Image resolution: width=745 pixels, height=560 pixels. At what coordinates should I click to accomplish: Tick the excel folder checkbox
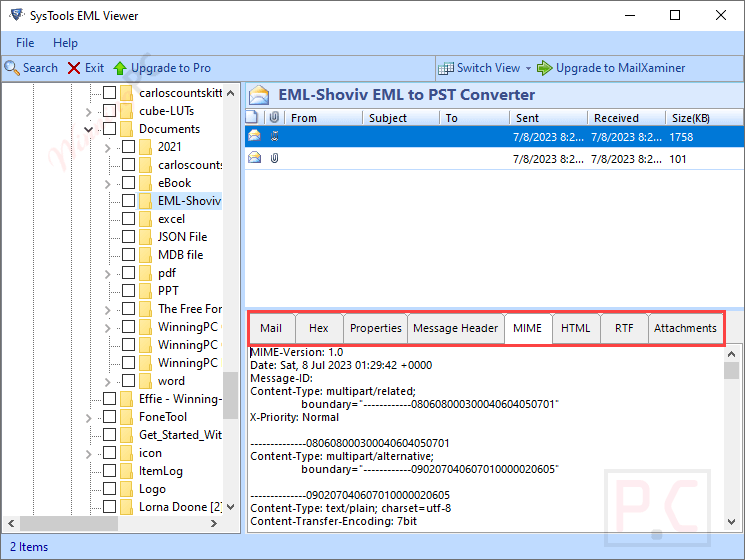point(129,219)
